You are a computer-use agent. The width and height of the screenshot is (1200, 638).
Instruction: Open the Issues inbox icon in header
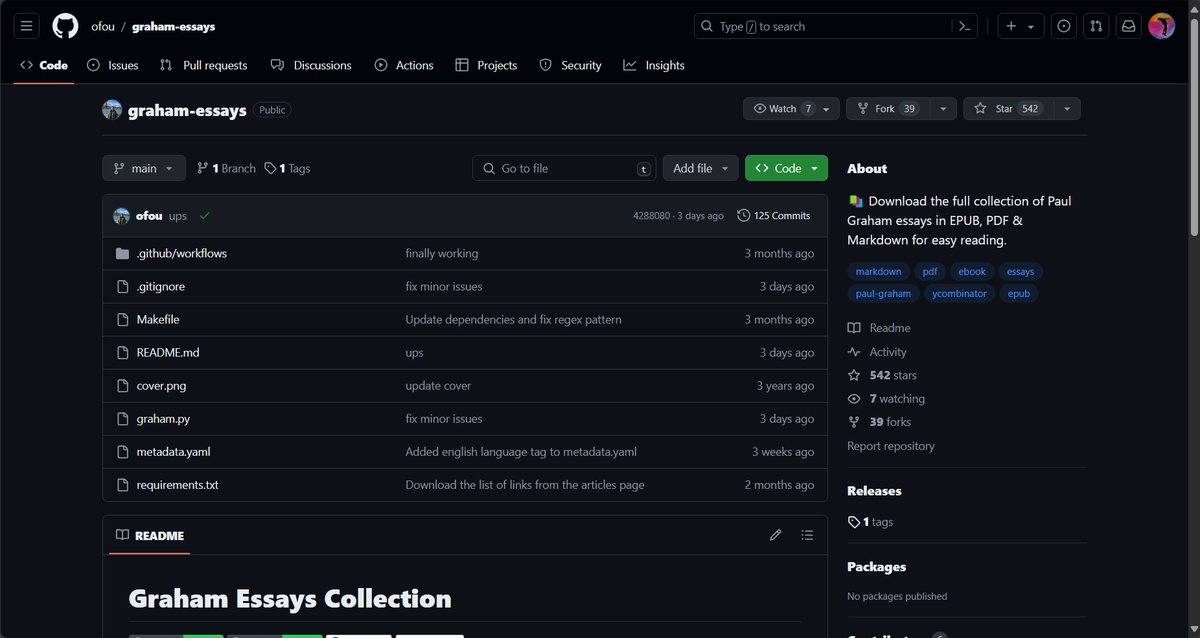coord(1064,27)
